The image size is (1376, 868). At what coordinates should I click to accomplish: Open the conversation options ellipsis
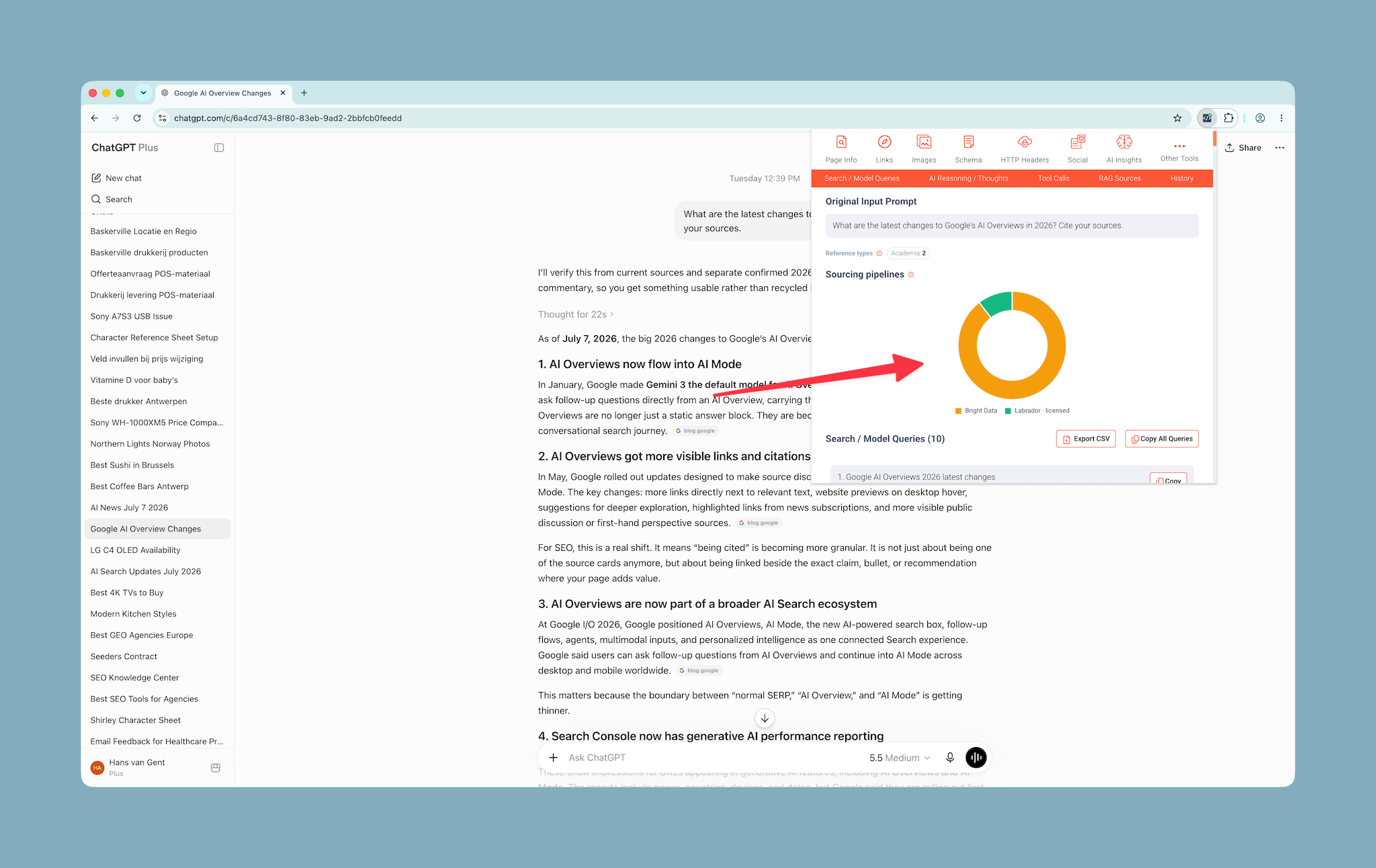(x=1279, y=148)
